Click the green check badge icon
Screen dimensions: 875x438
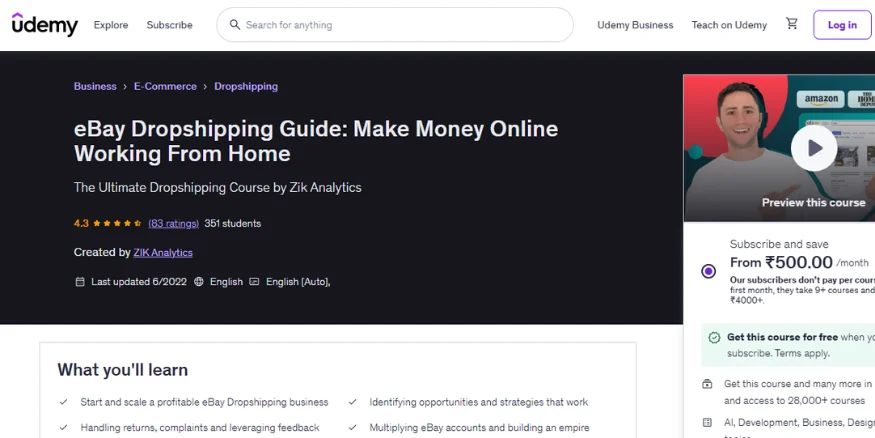714,338
